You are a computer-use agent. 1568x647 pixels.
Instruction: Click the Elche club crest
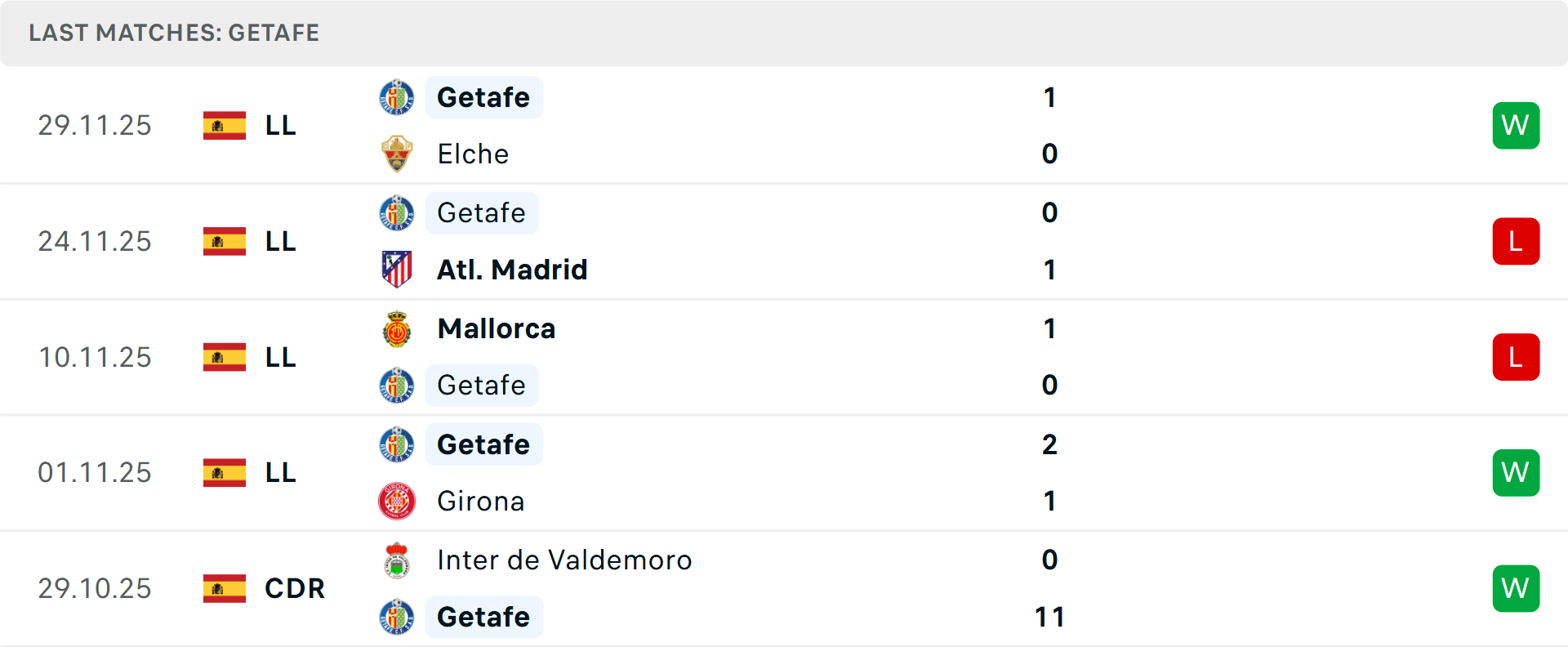pyautogui.click(x=397, y=154)
